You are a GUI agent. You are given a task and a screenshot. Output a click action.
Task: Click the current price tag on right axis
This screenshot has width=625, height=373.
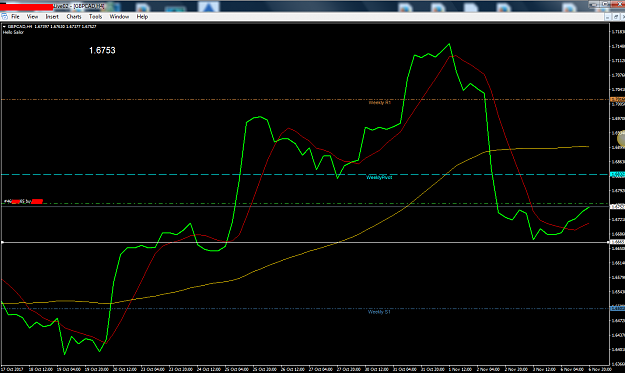pyautogui.click(x=617, y=206)
